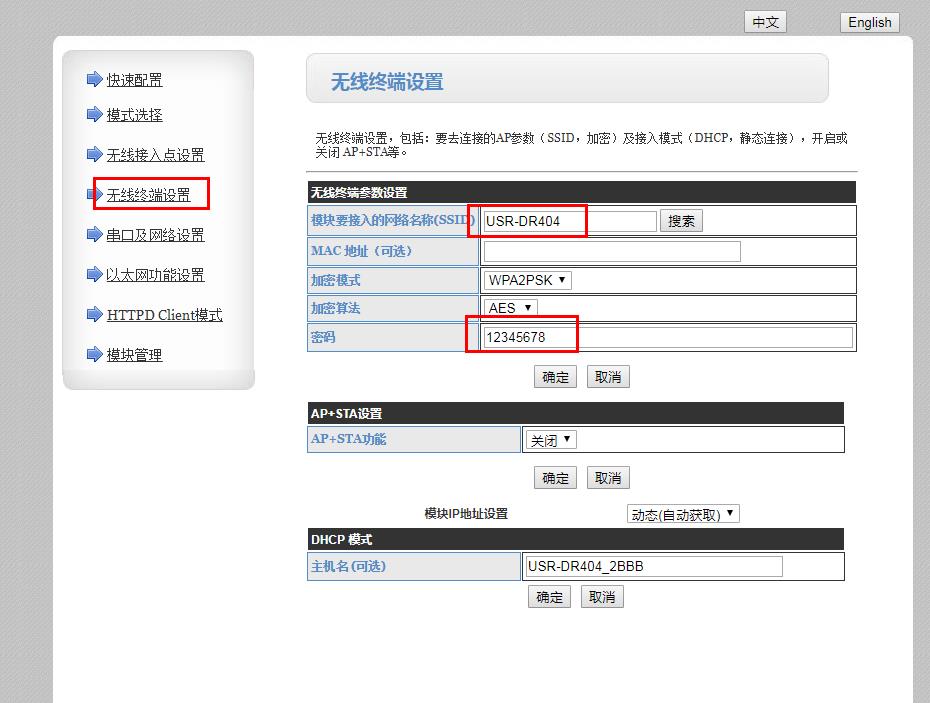Image resolution: width=930 pixels, height=703 pixels.
Task: Click the arrow icon beside HTTPD Client模式
Action: (x=94, y=314)
